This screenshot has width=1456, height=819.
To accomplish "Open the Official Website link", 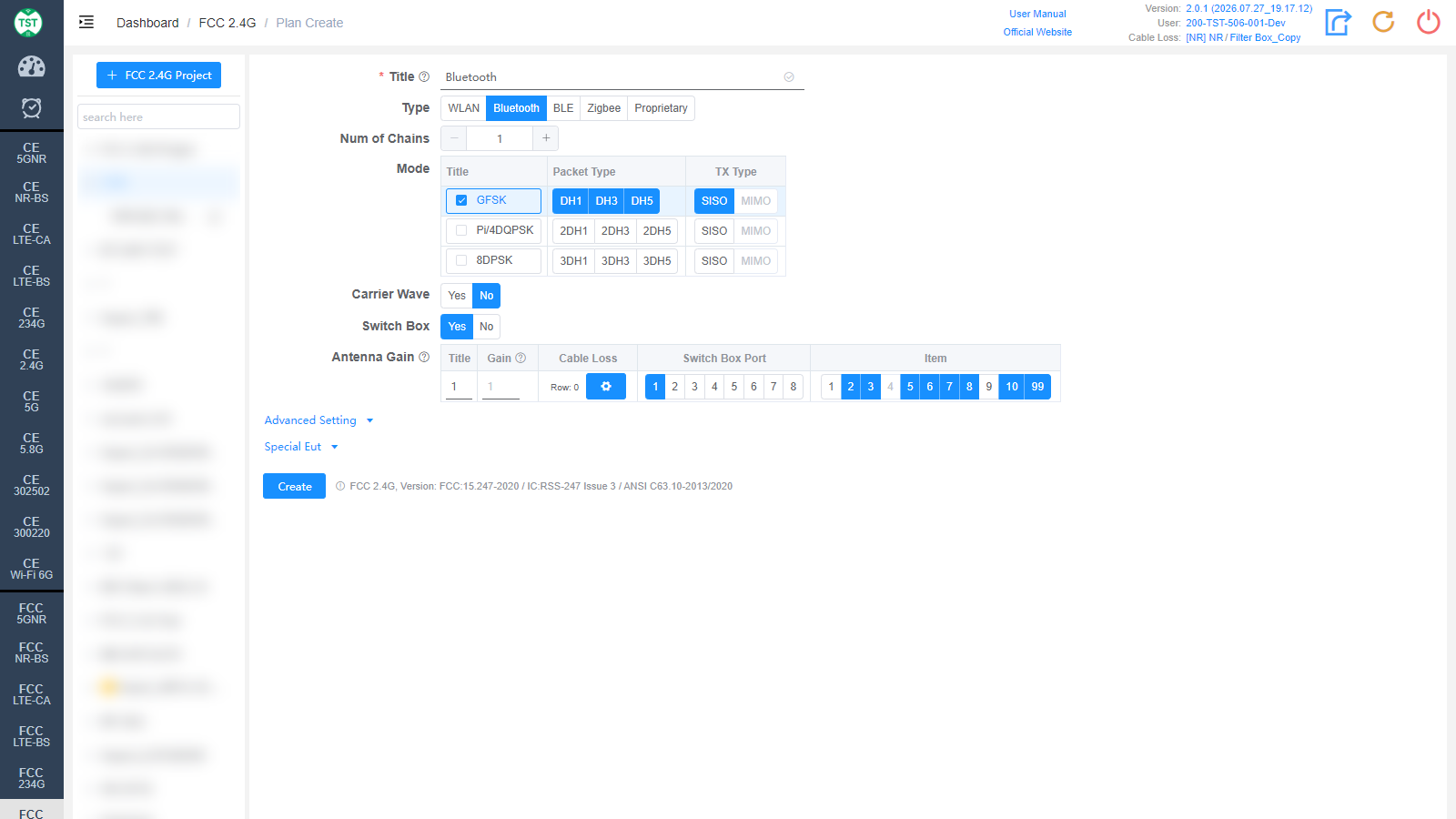I will coord(1037,32).
